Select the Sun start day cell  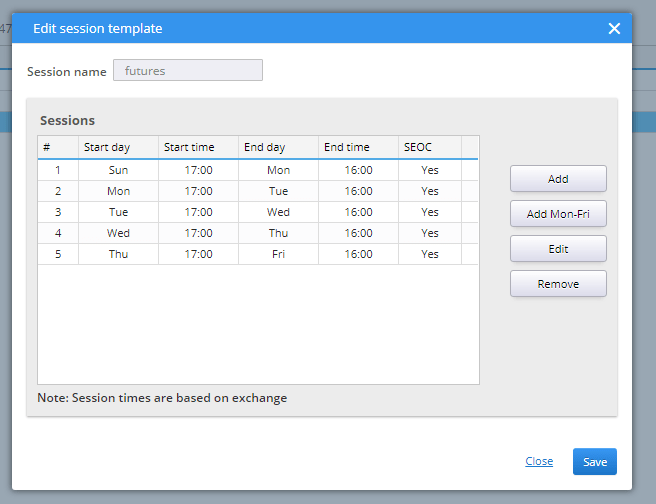[x=118, y=170]
